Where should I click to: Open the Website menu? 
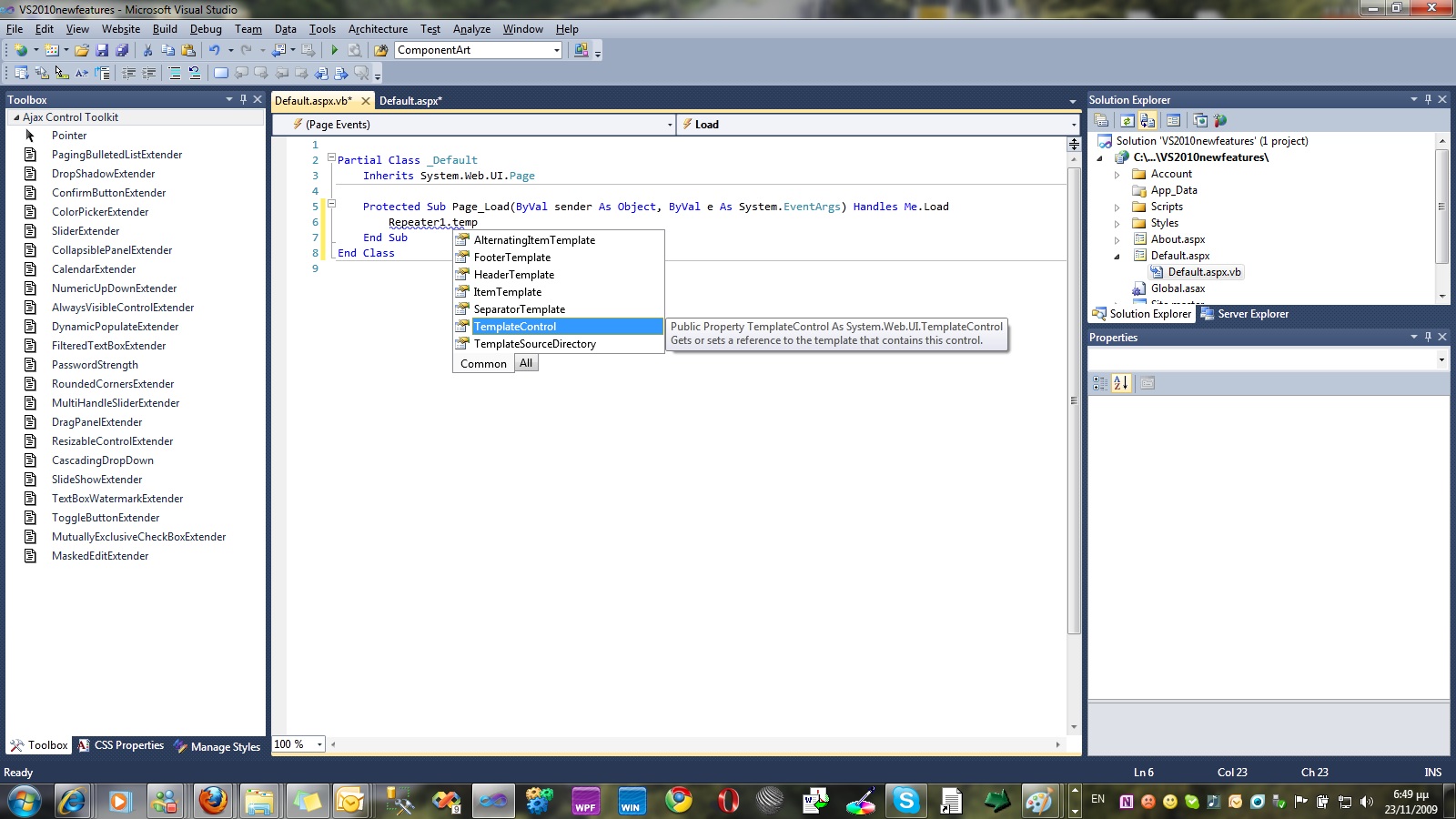(x=121, y=29)
